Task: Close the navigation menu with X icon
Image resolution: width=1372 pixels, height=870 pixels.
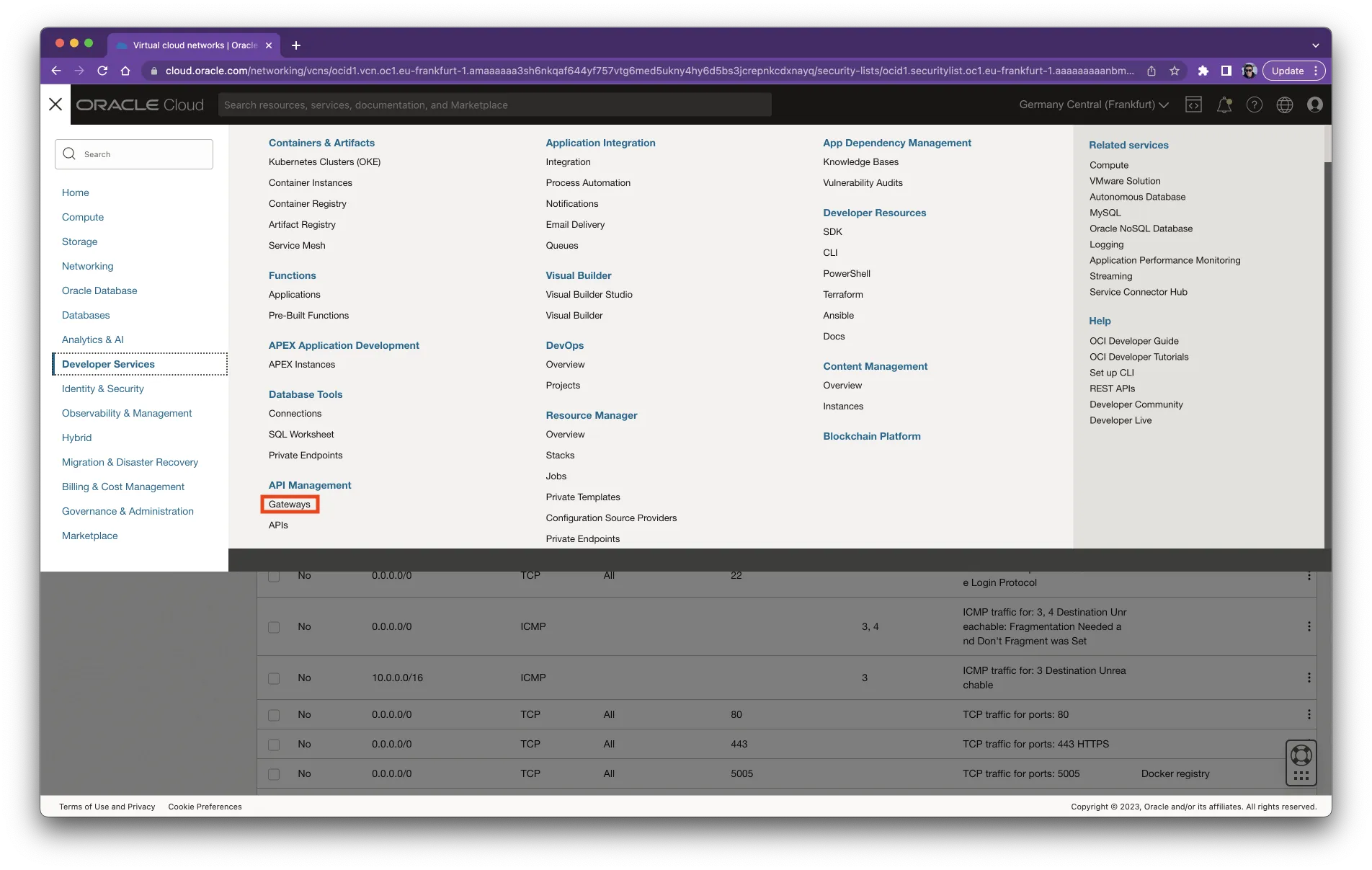Action: (x=55, y=105)
